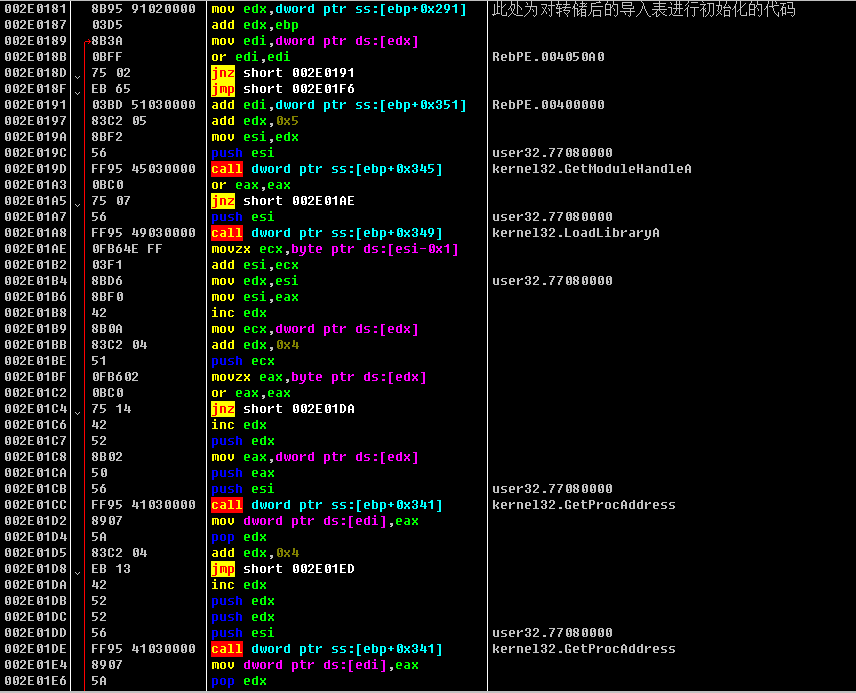The image size is (856, 693).
Task: Select instruction add edx,ebp
Action: click(x=255, y=25)
